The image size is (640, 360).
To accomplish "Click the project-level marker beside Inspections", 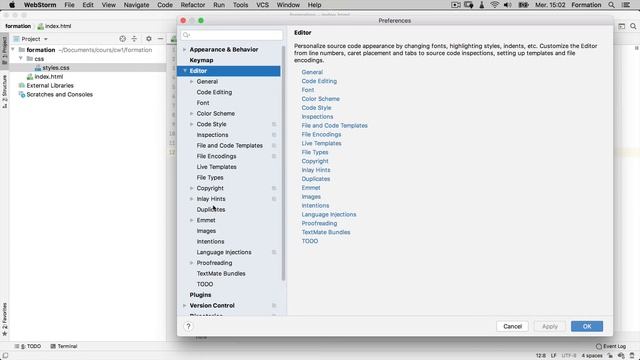I will (x=274, y=135).
